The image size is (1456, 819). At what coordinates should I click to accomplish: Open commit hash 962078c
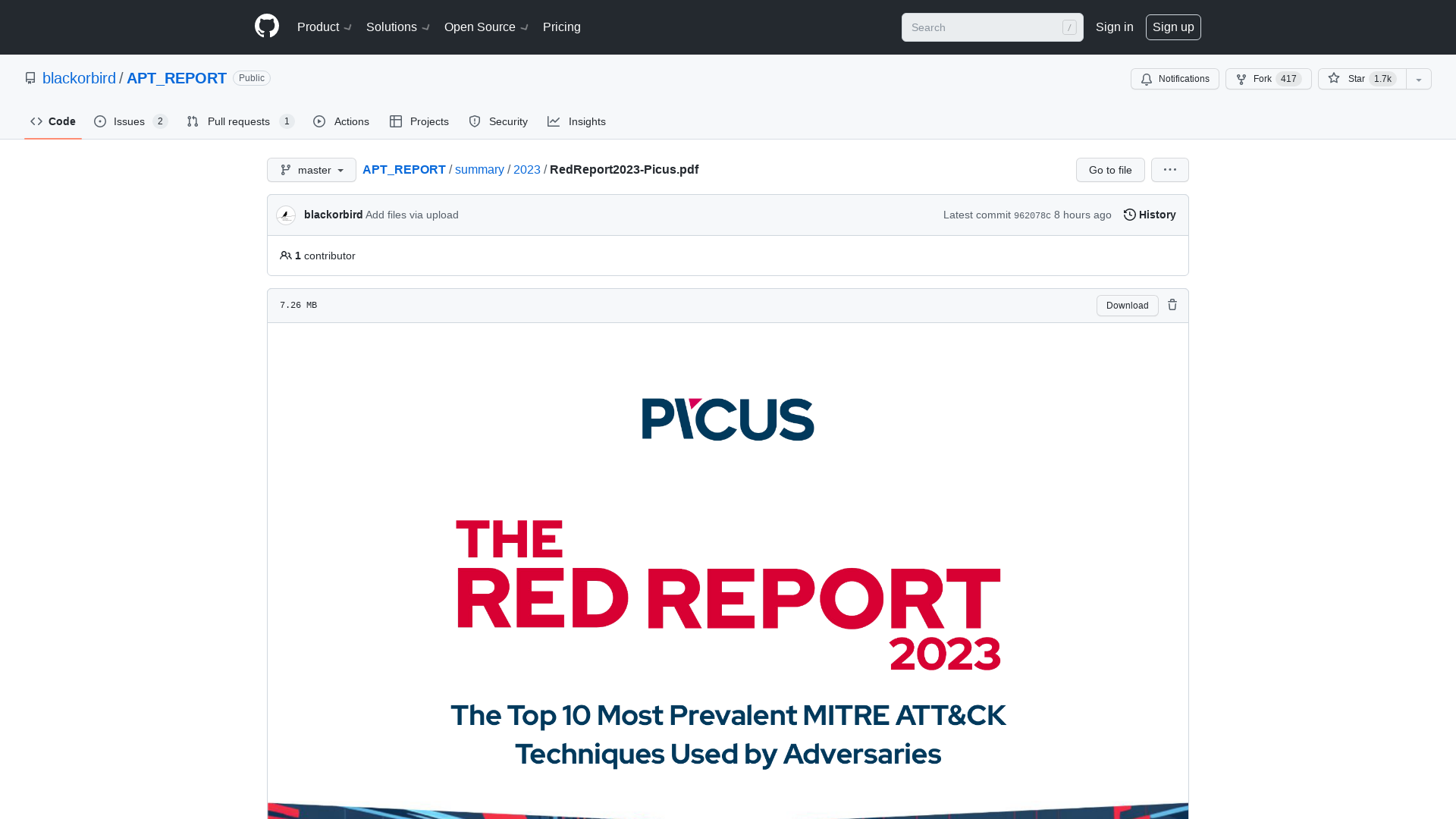click(x=1032, y=215)
